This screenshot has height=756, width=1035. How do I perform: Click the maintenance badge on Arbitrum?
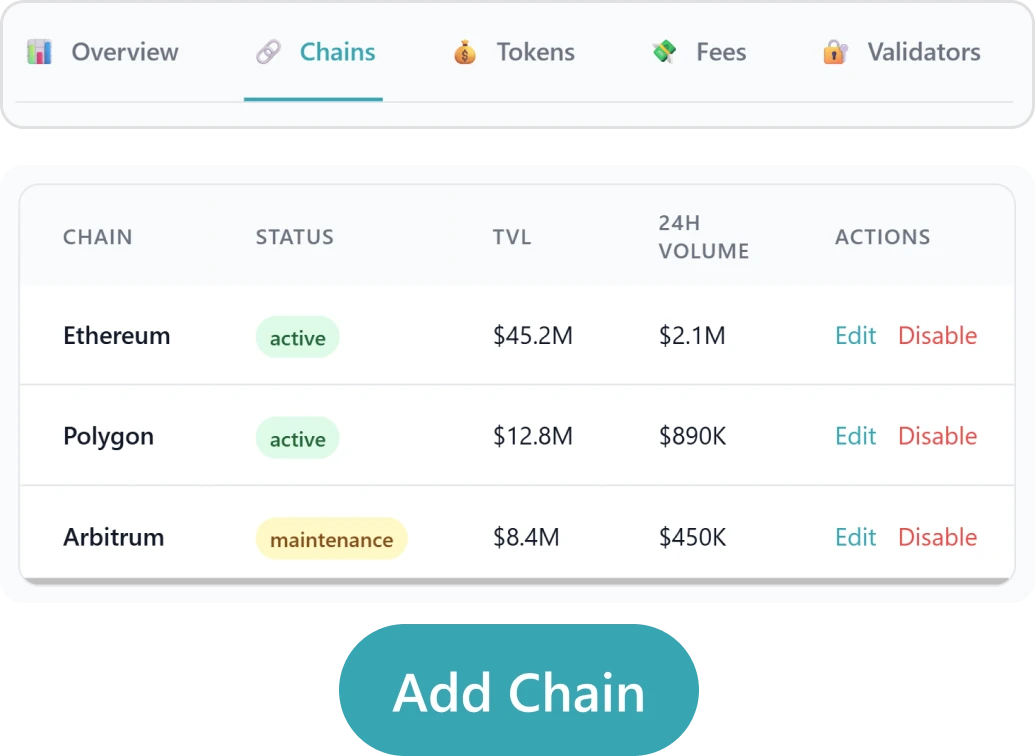(x=331, y=539)
